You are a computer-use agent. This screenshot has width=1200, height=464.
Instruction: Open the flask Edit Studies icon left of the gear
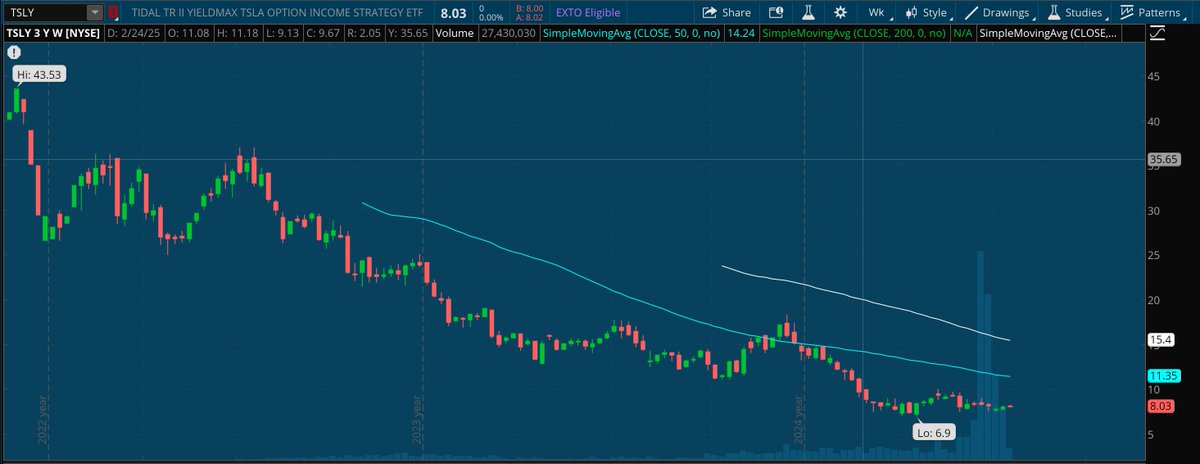[806, 13]
